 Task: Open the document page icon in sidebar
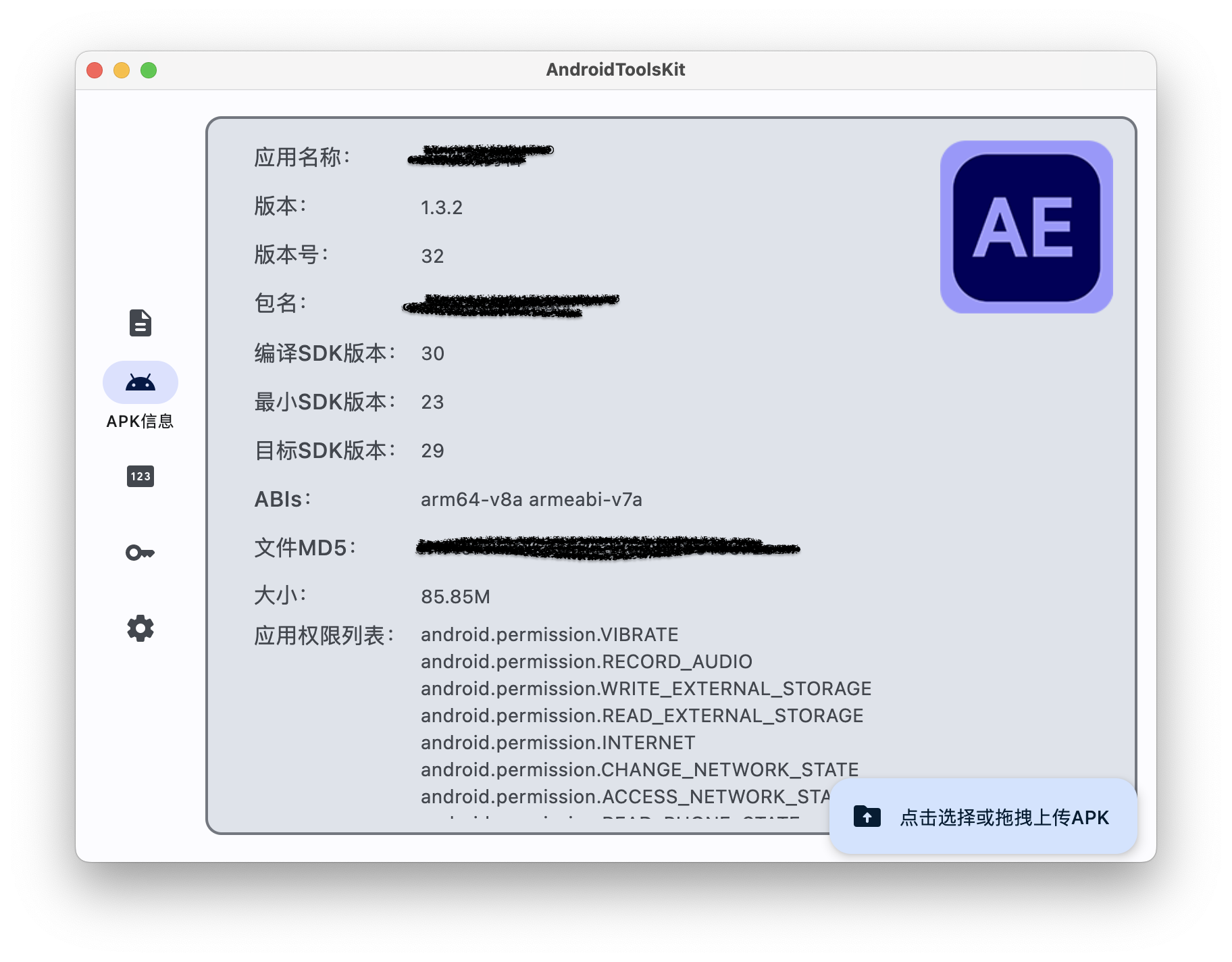pos(140,323)
